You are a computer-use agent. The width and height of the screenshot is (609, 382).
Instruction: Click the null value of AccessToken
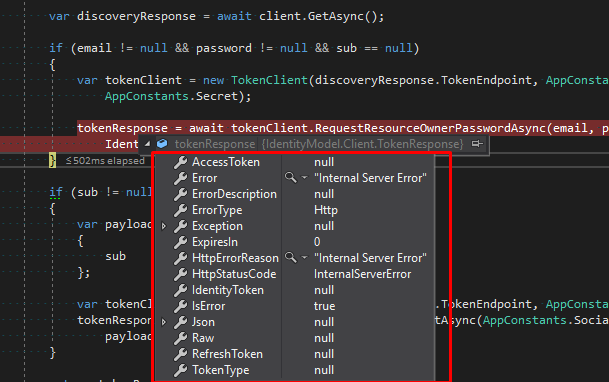[324, 162]
